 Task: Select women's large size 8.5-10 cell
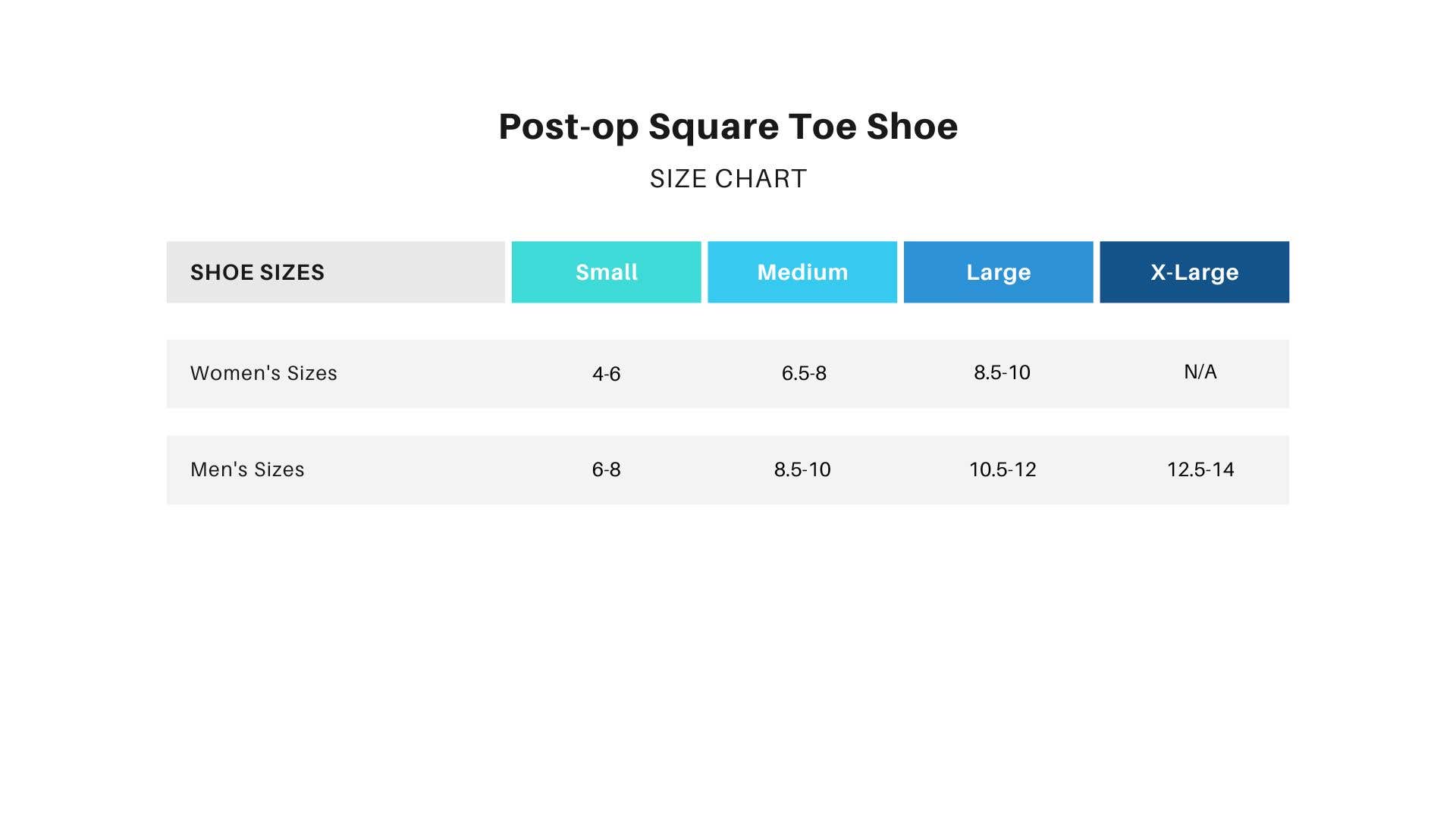coord(1002,372)
